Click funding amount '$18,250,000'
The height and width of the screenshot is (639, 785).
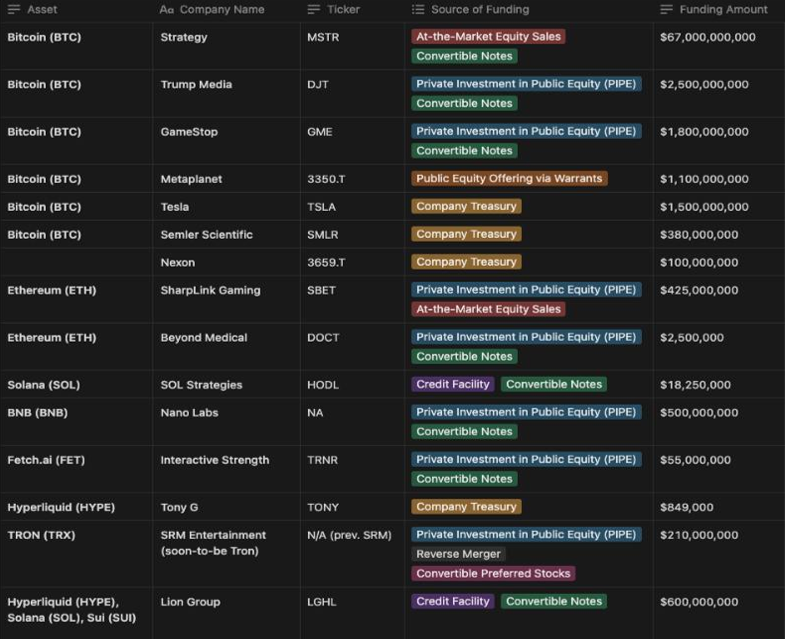[x=695, y=385]
